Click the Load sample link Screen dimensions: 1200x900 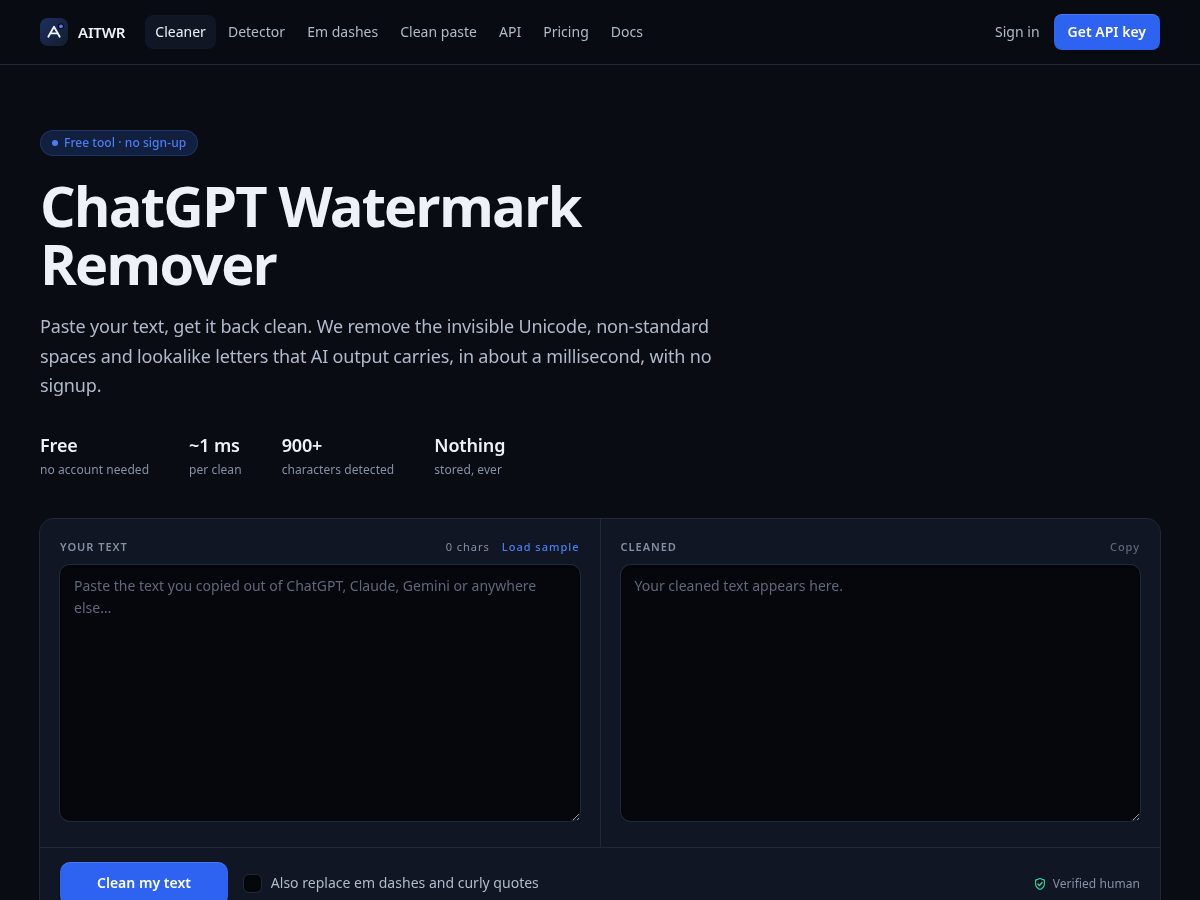click(x=540, y=547)
